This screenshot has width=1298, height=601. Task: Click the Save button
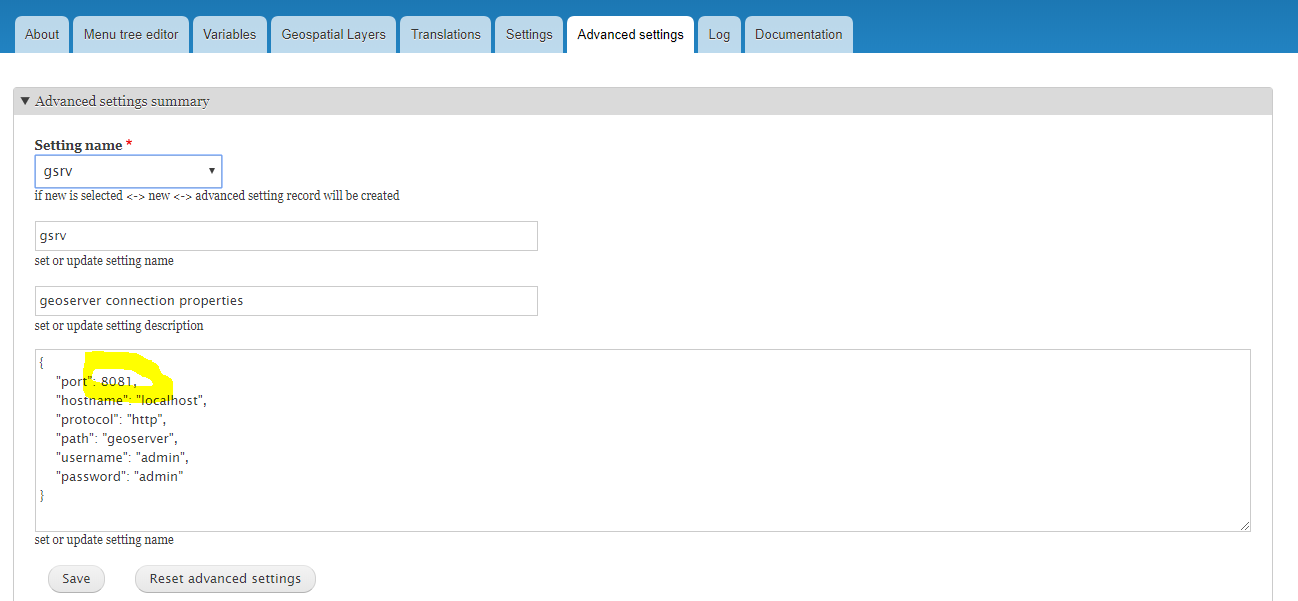coord(76,579)
